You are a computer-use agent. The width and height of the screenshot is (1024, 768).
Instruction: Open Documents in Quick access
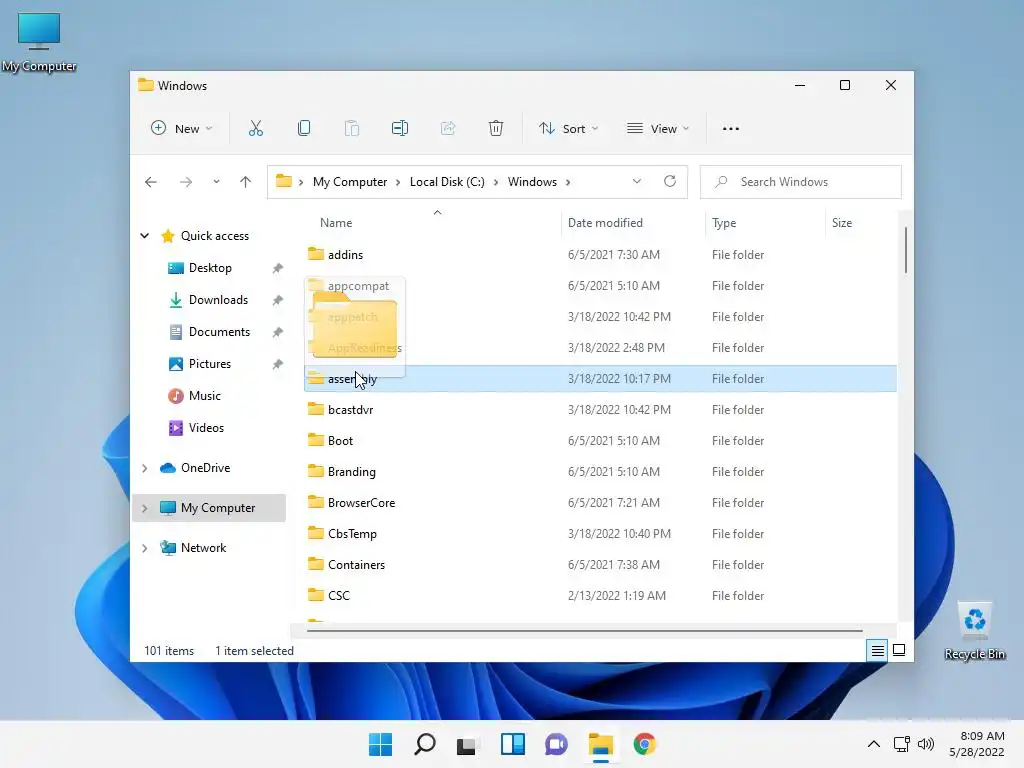[219, 332]
